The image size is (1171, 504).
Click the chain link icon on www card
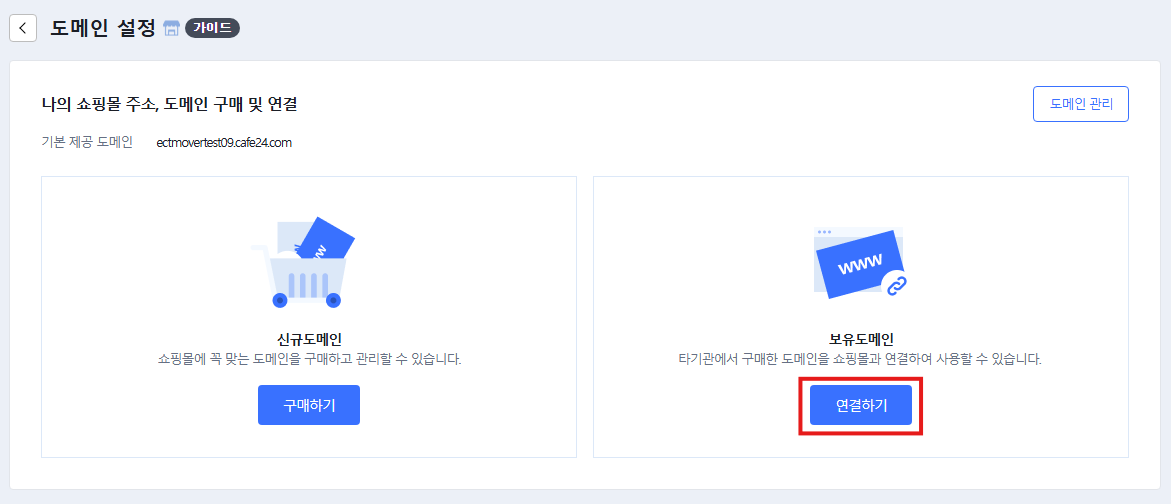click(x=894, y=284)
